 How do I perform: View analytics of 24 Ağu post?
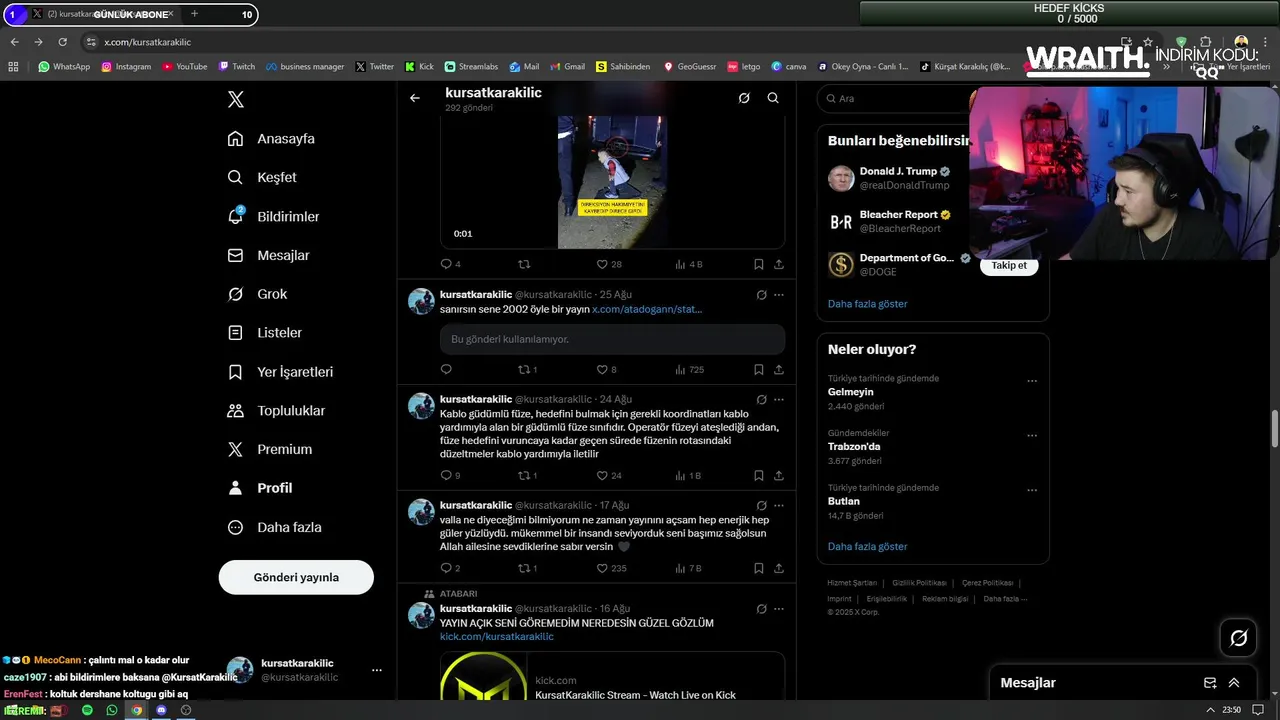click(x=688, y=475)
